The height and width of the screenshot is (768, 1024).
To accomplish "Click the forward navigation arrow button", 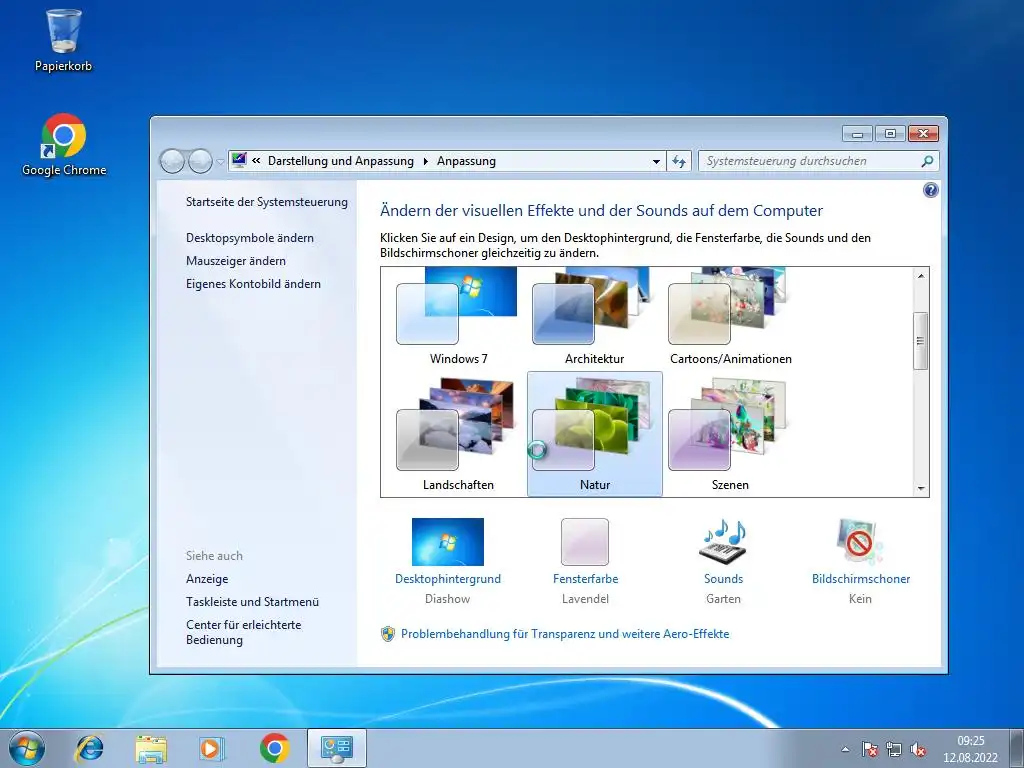I will (x=200, y=161).
